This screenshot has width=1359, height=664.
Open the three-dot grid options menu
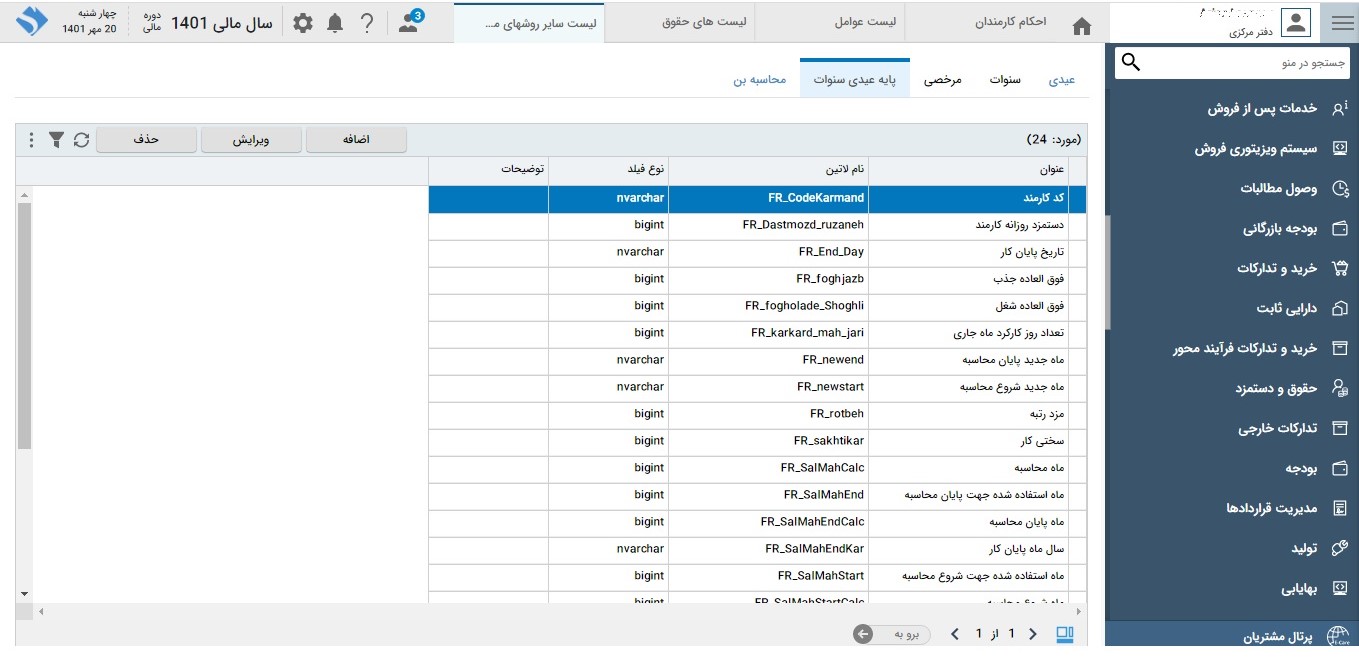(x=31, y=140)
